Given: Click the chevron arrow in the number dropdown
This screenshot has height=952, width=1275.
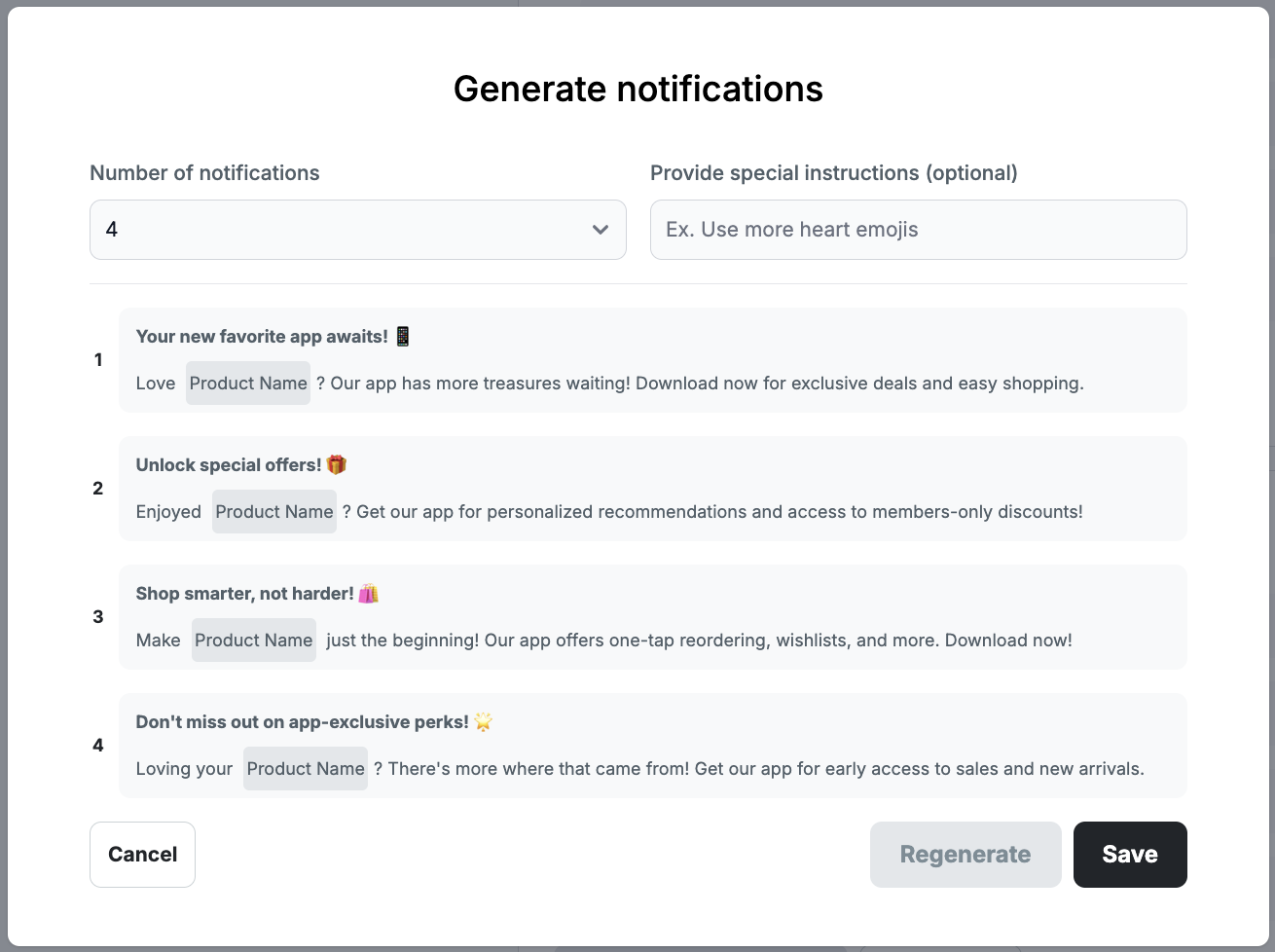Looking at the screenshot, I should pyautogui.click(x=601, y=230).
